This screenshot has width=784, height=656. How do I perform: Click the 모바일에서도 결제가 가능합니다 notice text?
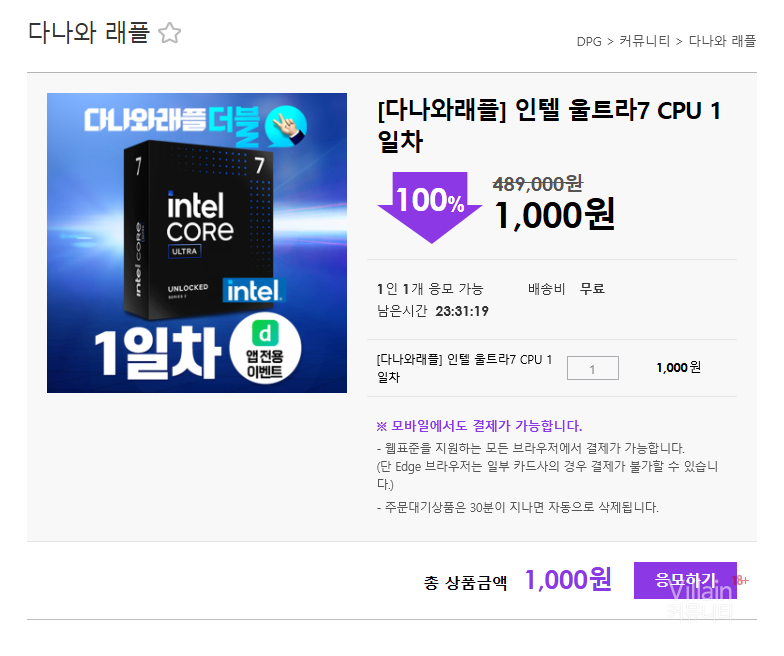tap(480, 426)
